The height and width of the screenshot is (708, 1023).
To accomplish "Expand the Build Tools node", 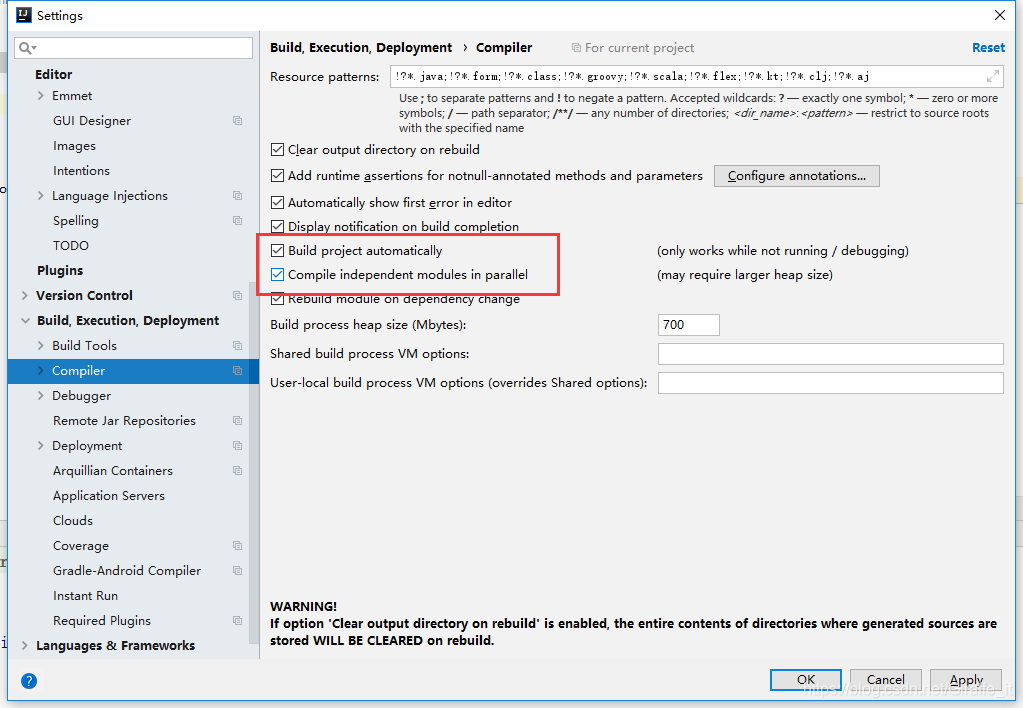I will pyautogui.click(x=40, y=345).
